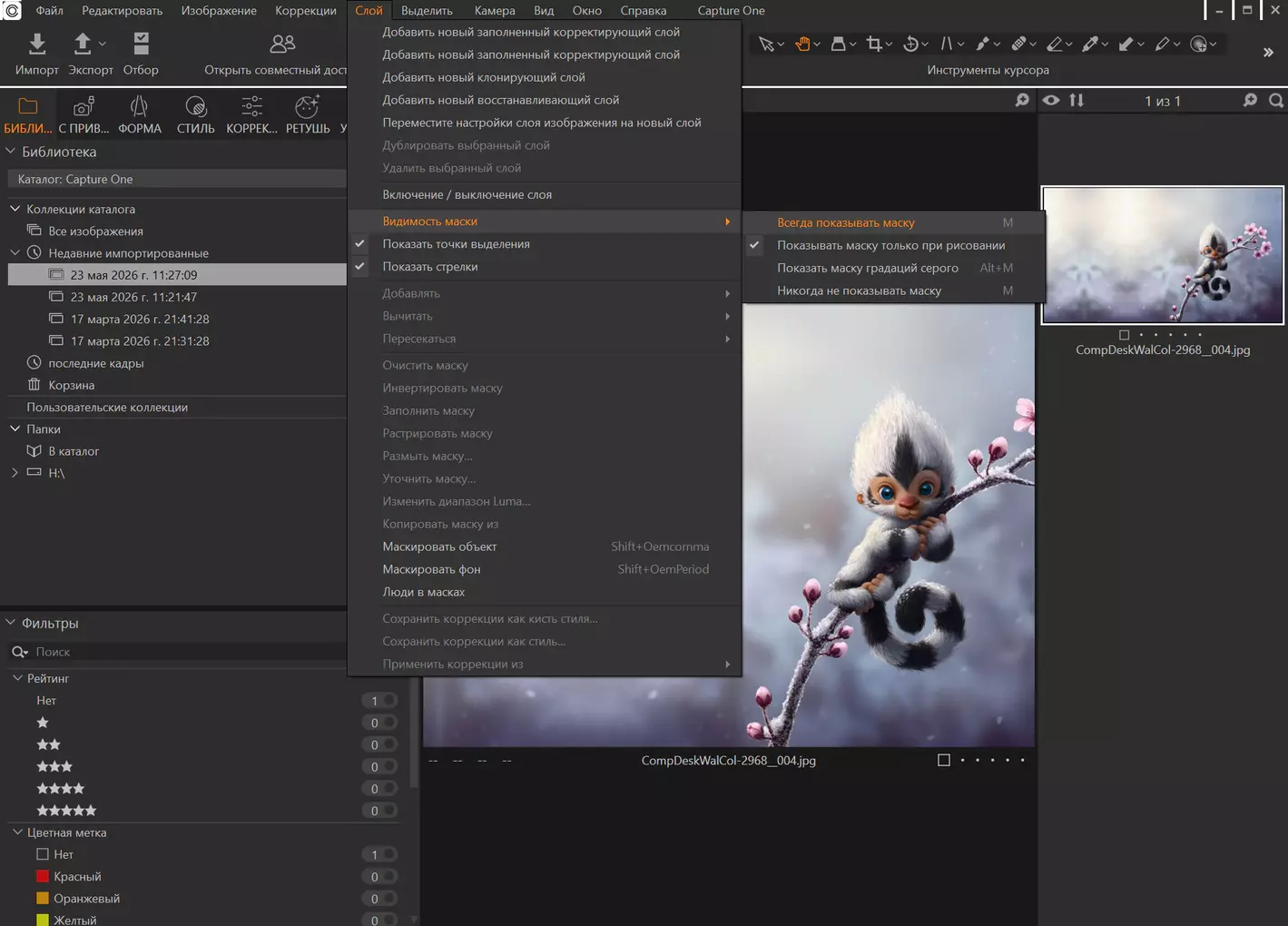This screenshot has width=1288, height=926.
Task: Click the orange Оранжевый color swatch
Action: (x=43, y=898)
